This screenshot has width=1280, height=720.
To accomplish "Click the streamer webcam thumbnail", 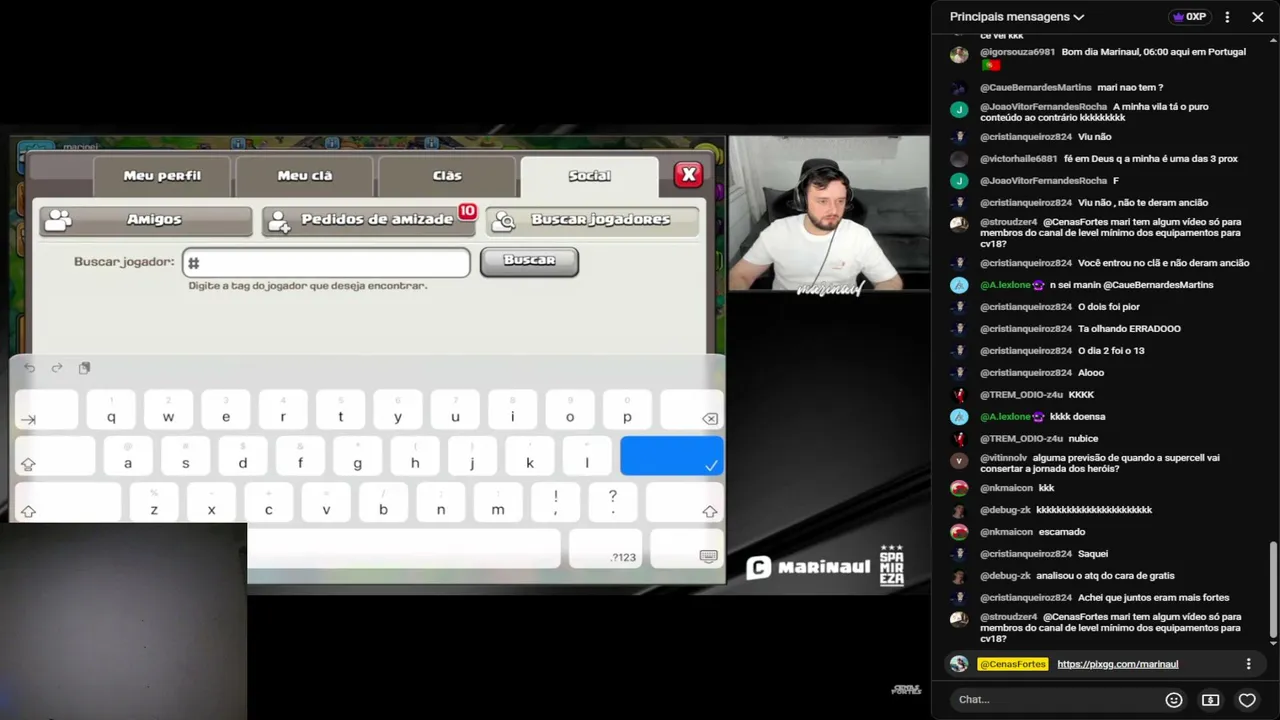I will coord(828,213).
